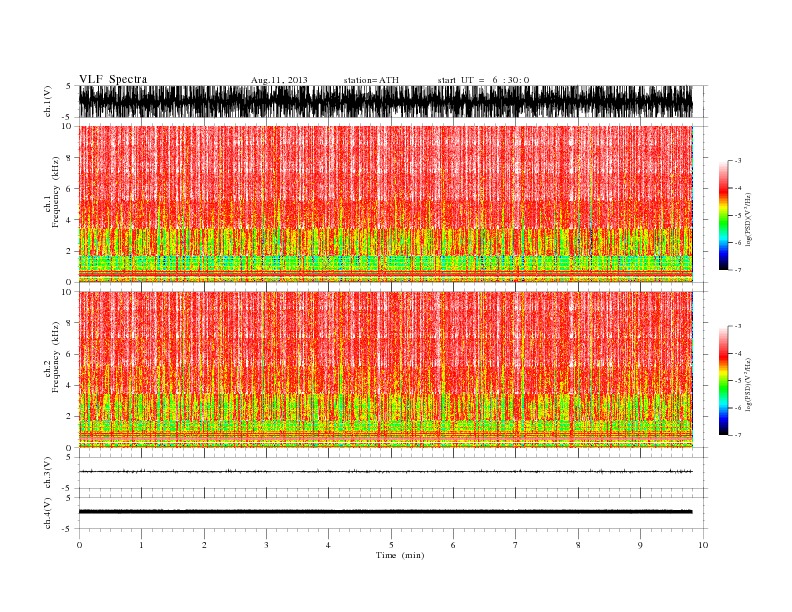
Task: Click the ch.3 voltage waveform trace
Action: [386, 472]
